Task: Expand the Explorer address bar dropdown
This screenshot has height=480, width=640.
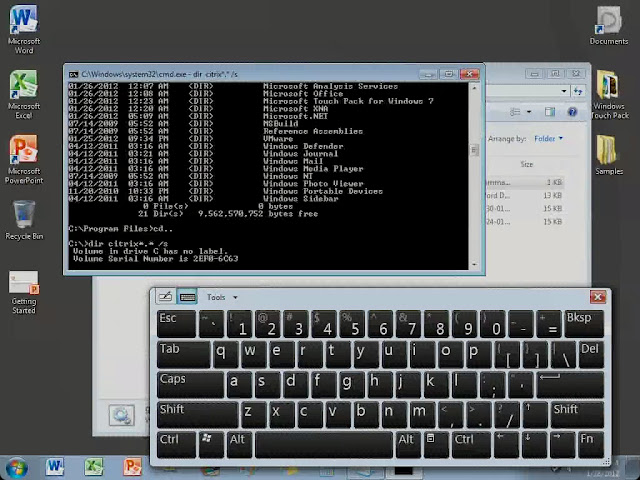Action: (564, 91)
